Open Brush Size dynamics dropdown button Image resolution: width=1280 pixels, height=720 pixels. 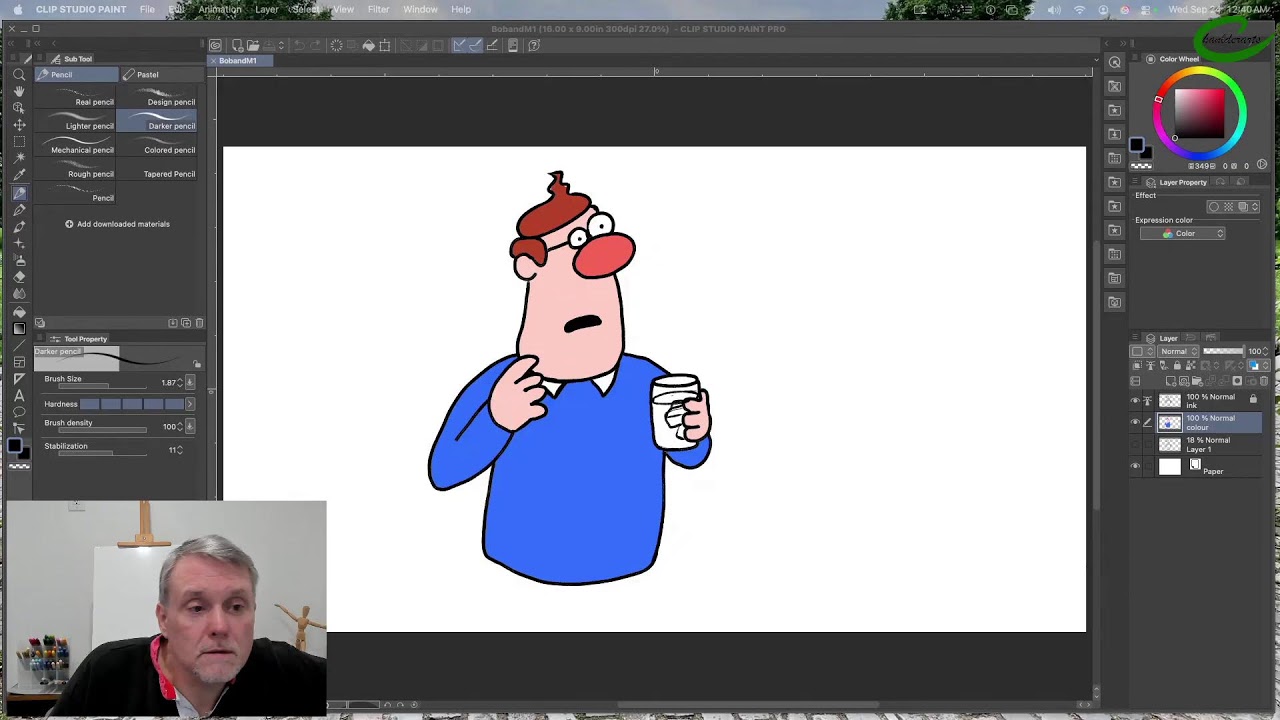pos(190,382)
